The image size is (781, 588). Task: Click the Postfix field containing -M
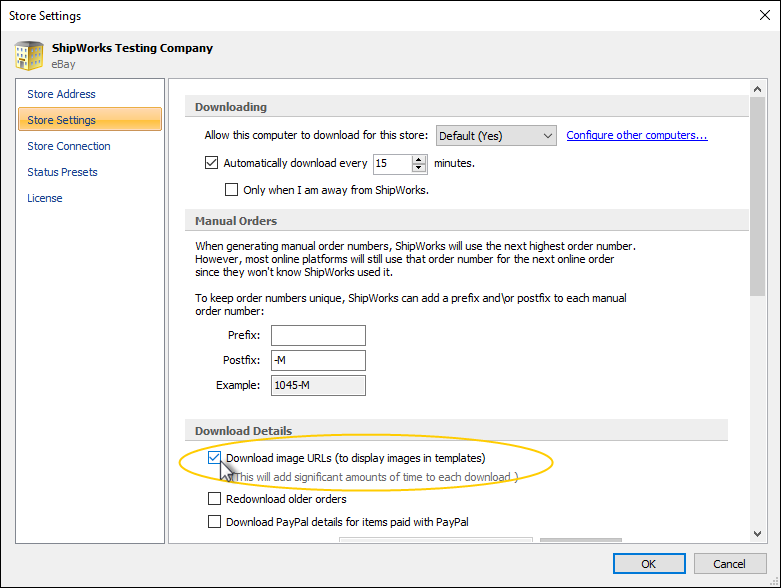click(x=318, y=360)
